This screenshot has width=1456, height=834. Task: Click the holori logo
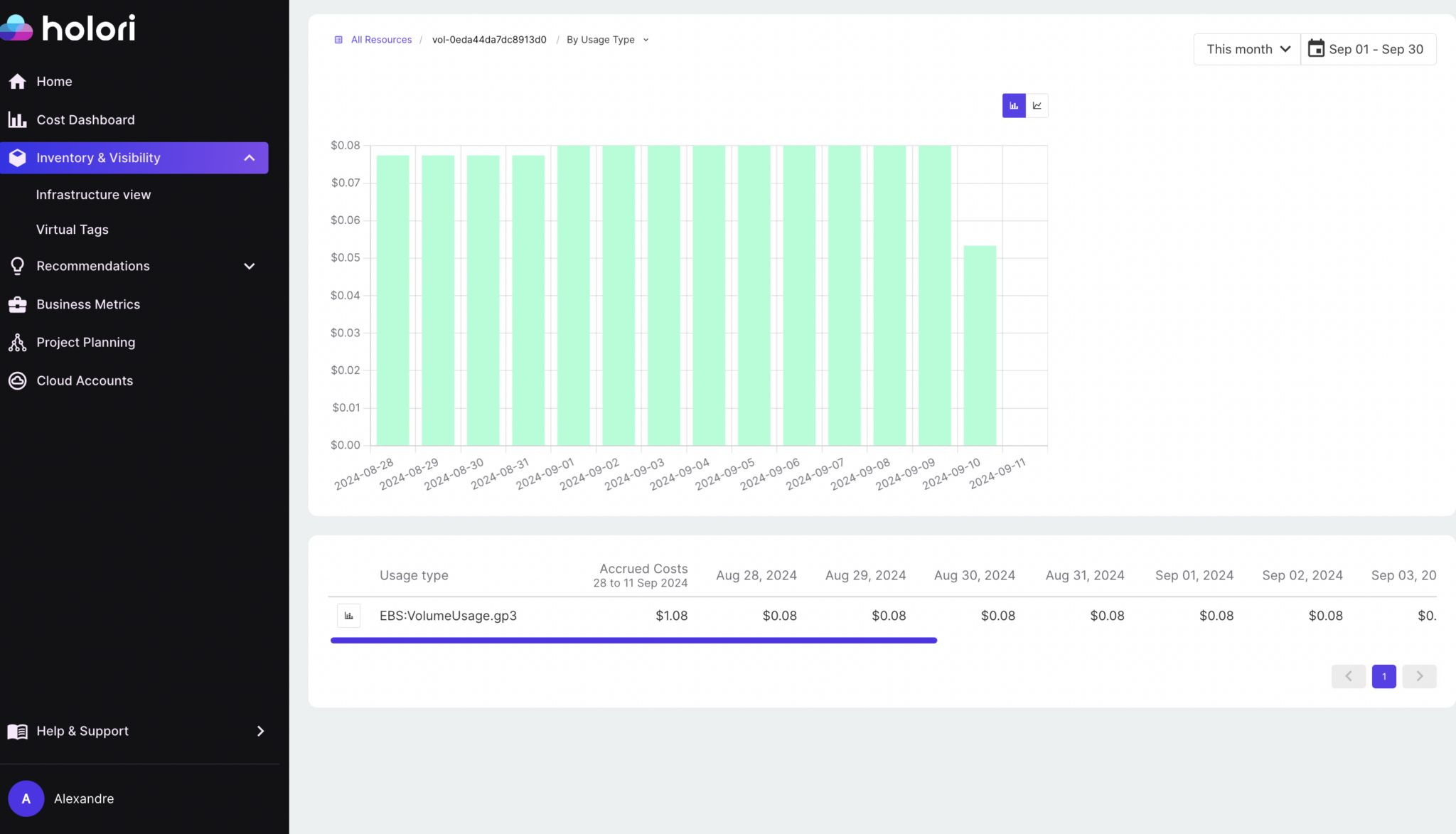[68, 28]
